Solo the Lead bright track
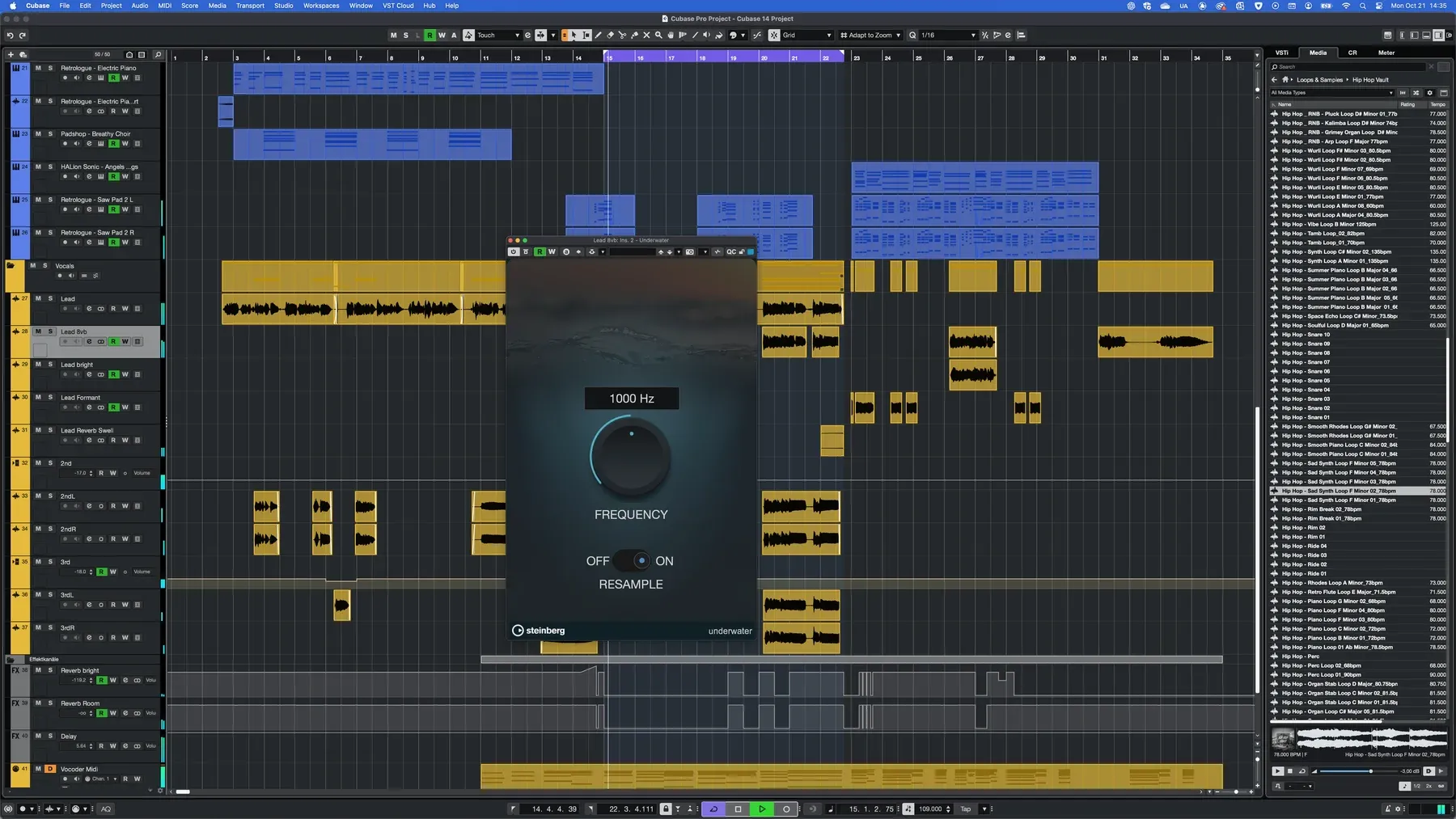Image resolution: width=1456 pixels, height=819 pixels. pyautogui.click(x=50, y=364)
